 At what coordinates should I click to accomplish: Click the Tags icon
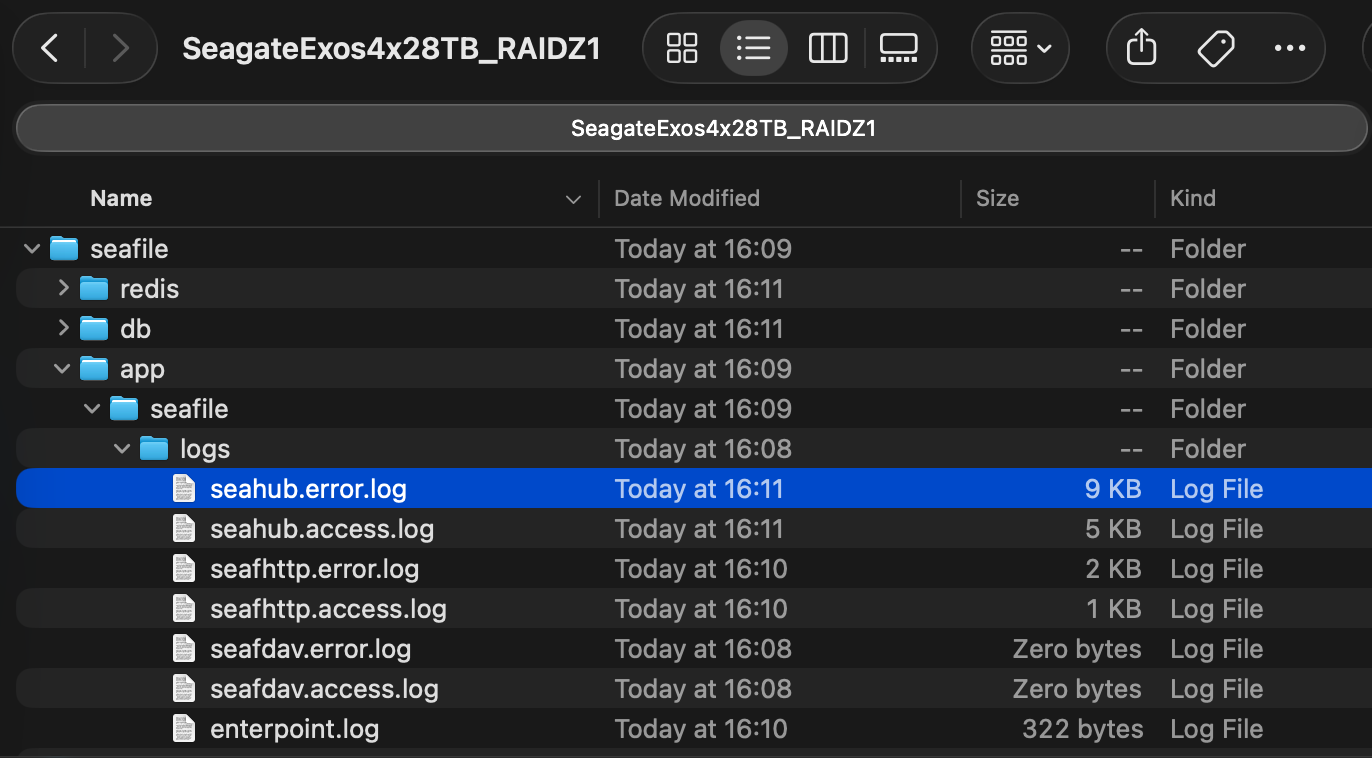click(x=1215, y=48)
